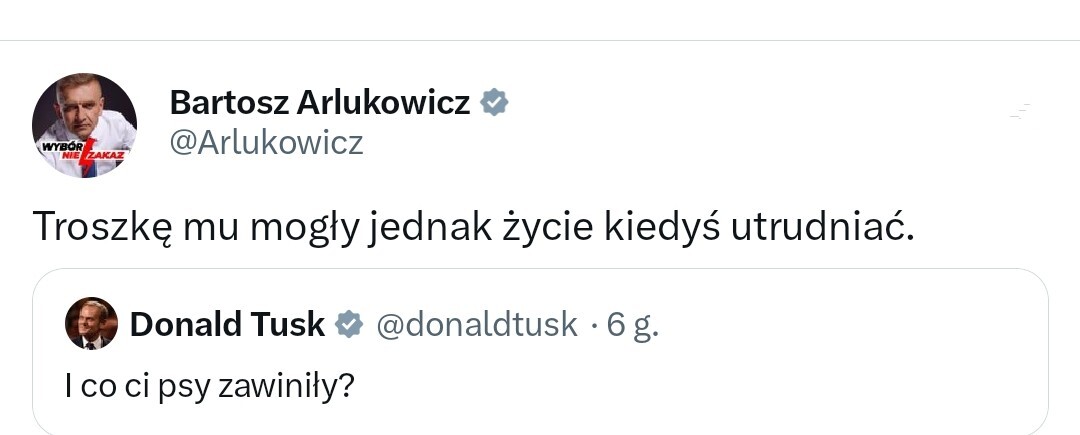
Task: Click the verified badge beside Donald Tusk
Action: (348, 324)
